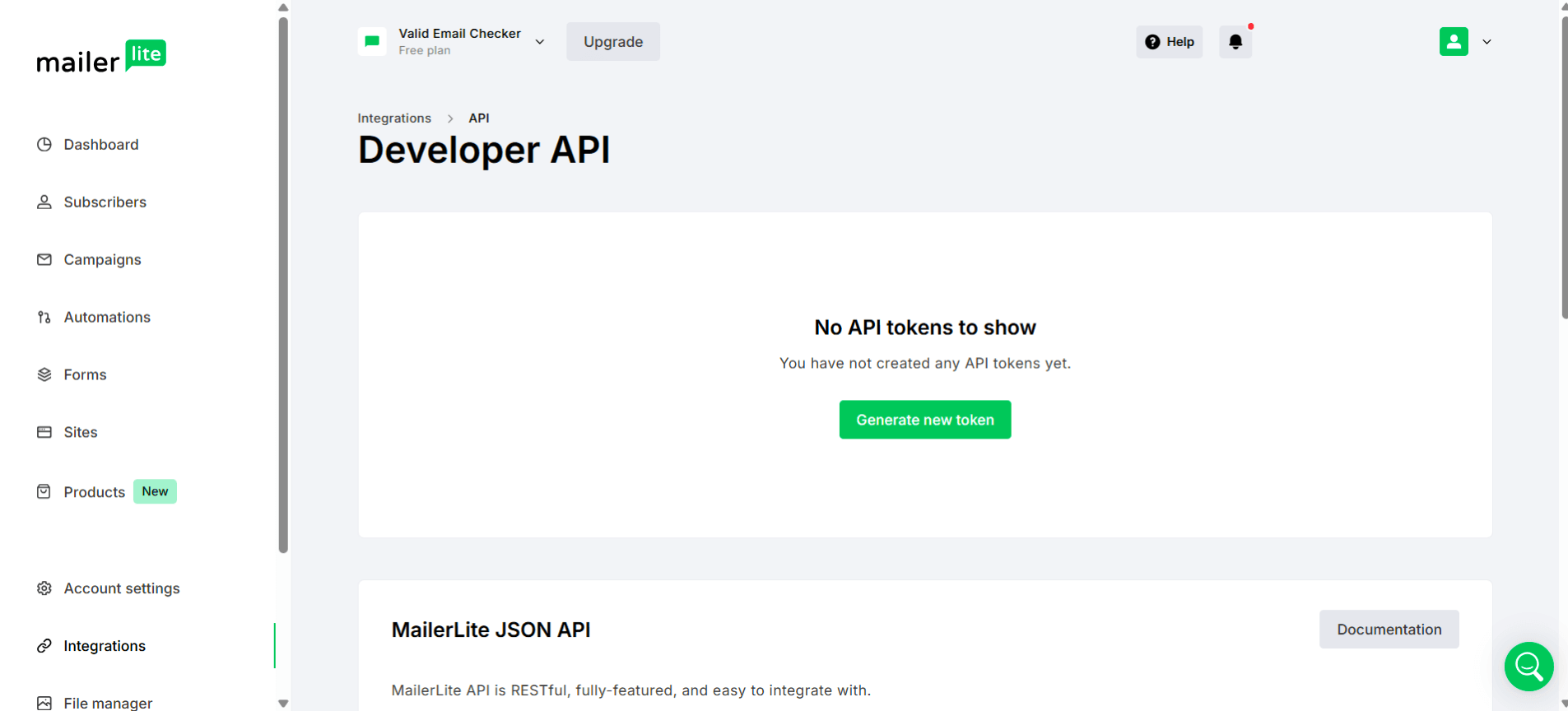Click the Sites browser icon
This screenshot has height=711, width=1568.
tap(44, 433)
